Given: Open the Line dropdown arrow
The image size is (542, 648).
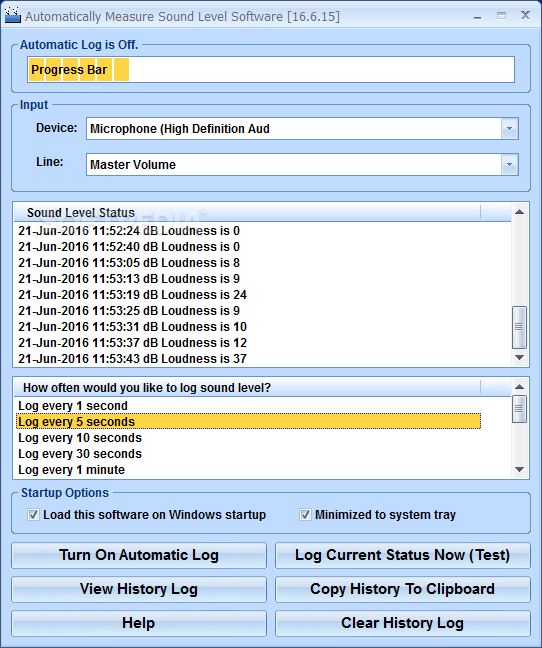Looking at the screenshot, I should [509, 164].
